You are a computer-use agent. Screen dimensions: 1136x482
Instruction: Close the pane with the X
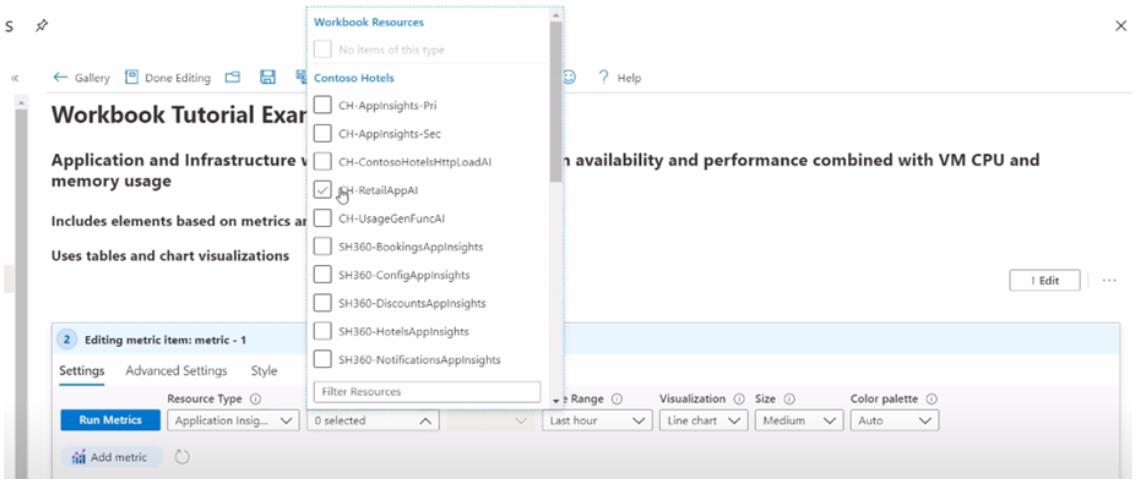[x=1120, y=26]
